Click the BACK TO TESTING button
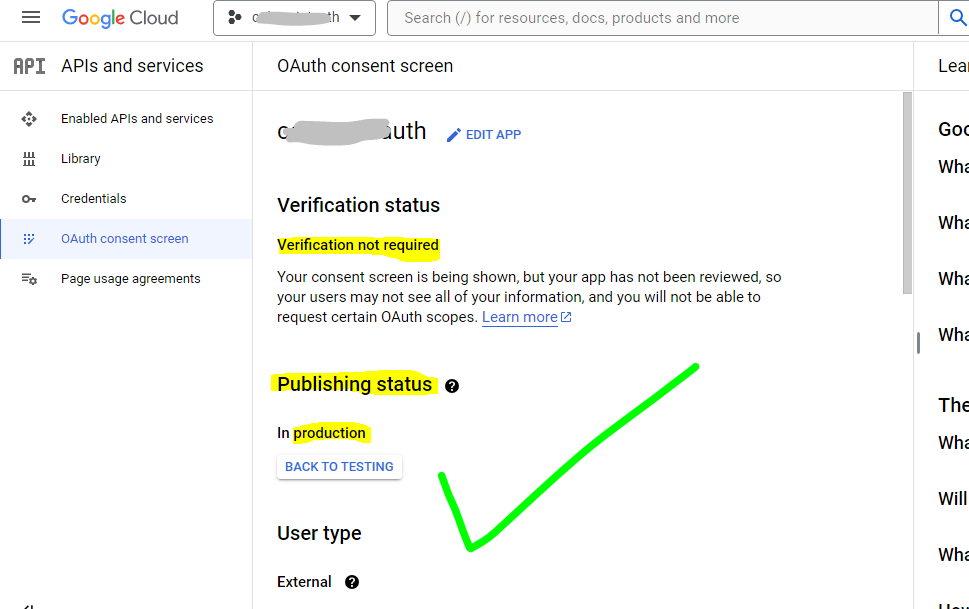 339,467
